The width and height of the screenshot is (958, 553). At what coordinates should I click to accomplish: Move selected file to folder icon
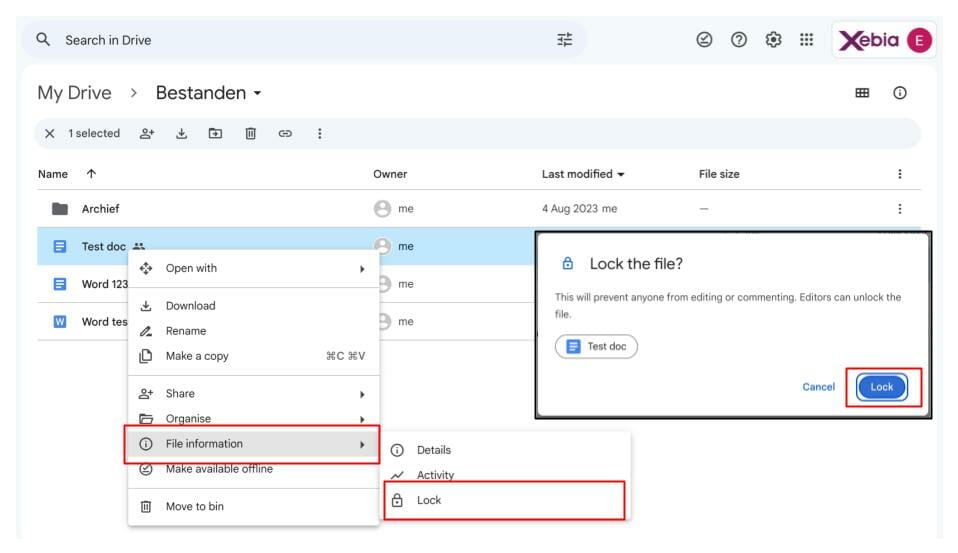tap(215, 133)
